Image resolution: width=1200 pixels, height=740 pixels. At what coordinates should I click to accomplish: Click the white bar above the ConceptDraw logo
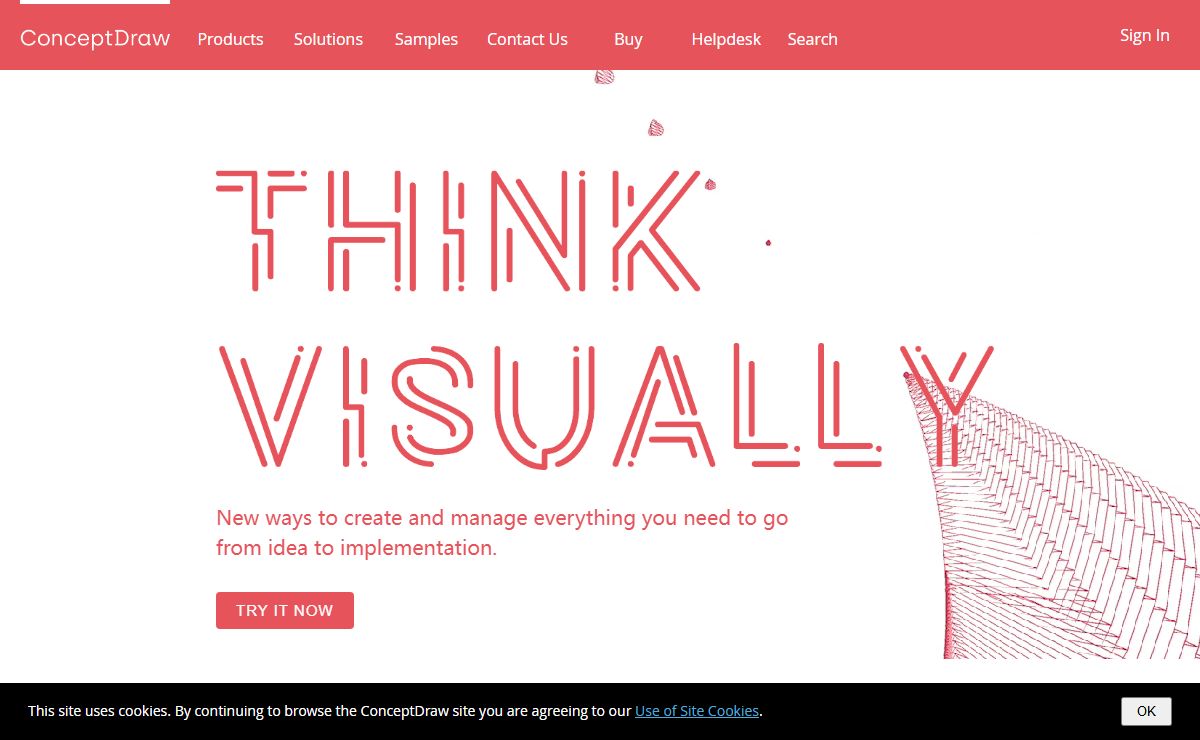[95, 2]
